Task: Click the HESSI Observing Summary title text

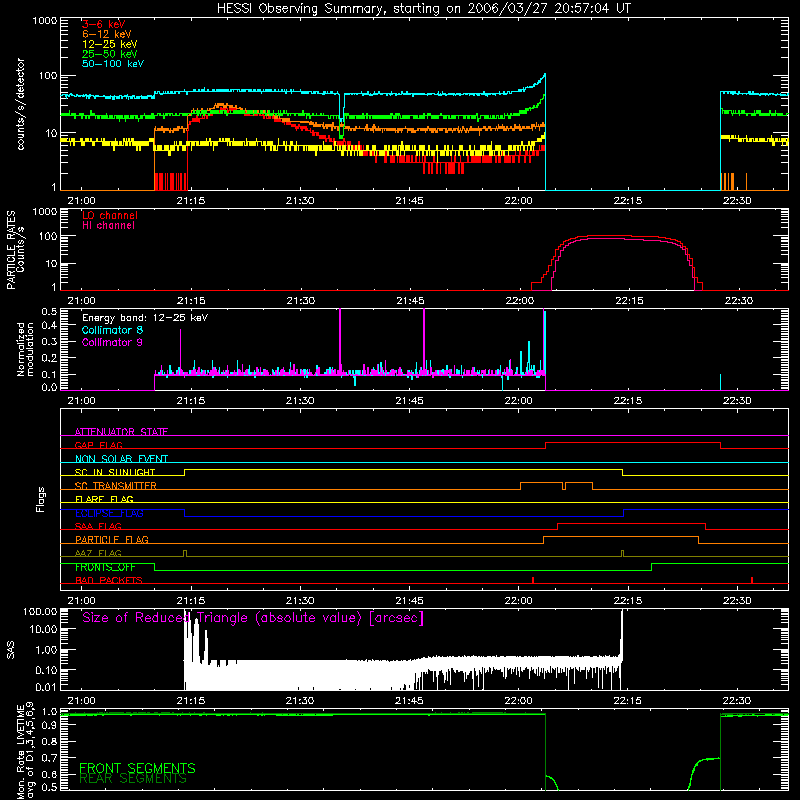Action: (423, 8)
